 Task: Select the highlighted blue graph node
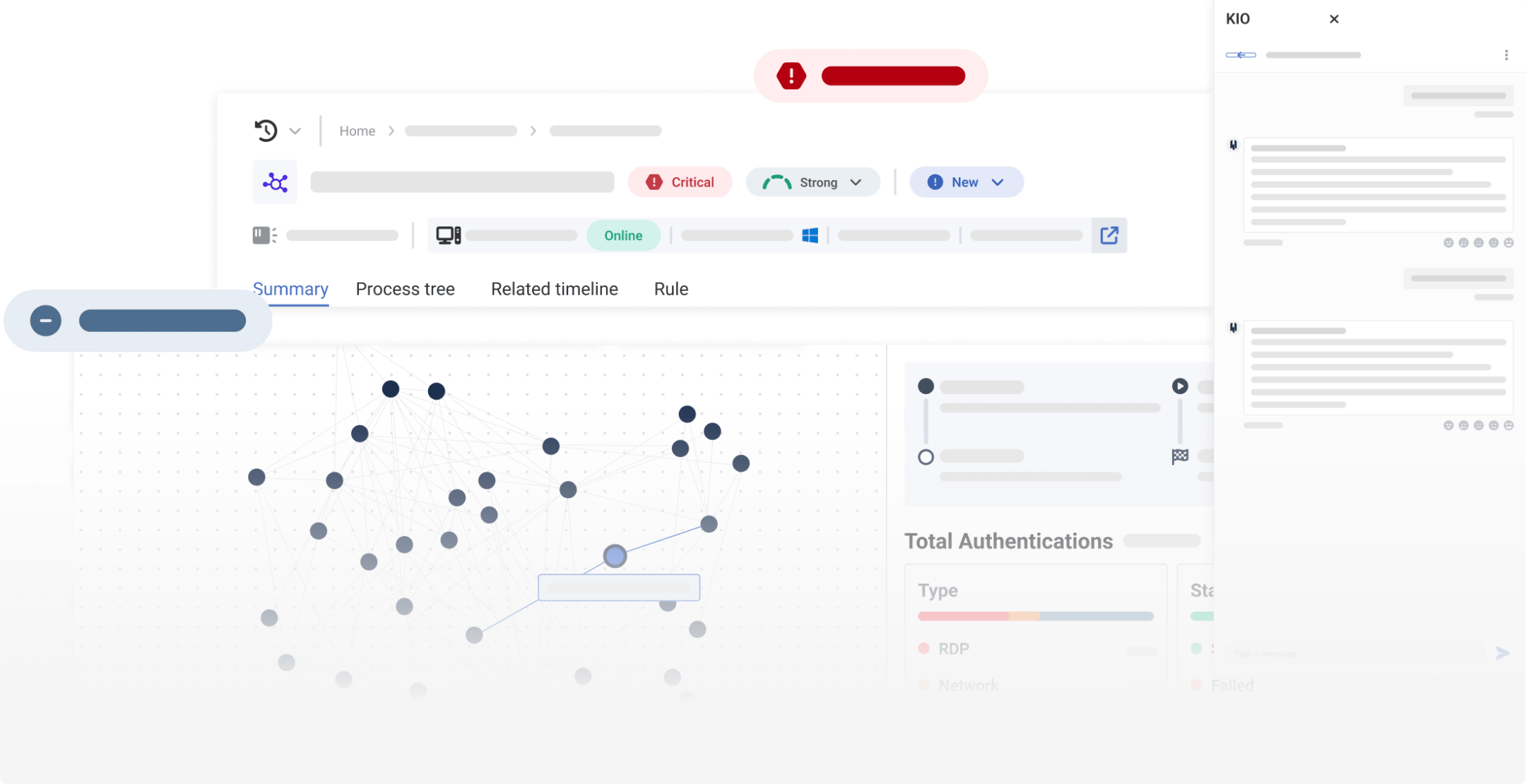tap(615, 557)
